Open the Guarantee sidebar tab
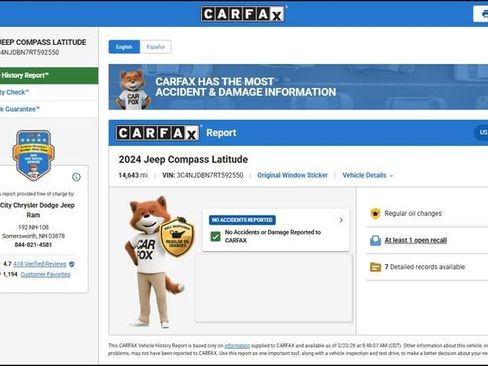The height and width of the screenshot is (366, 488). (48, 109)
